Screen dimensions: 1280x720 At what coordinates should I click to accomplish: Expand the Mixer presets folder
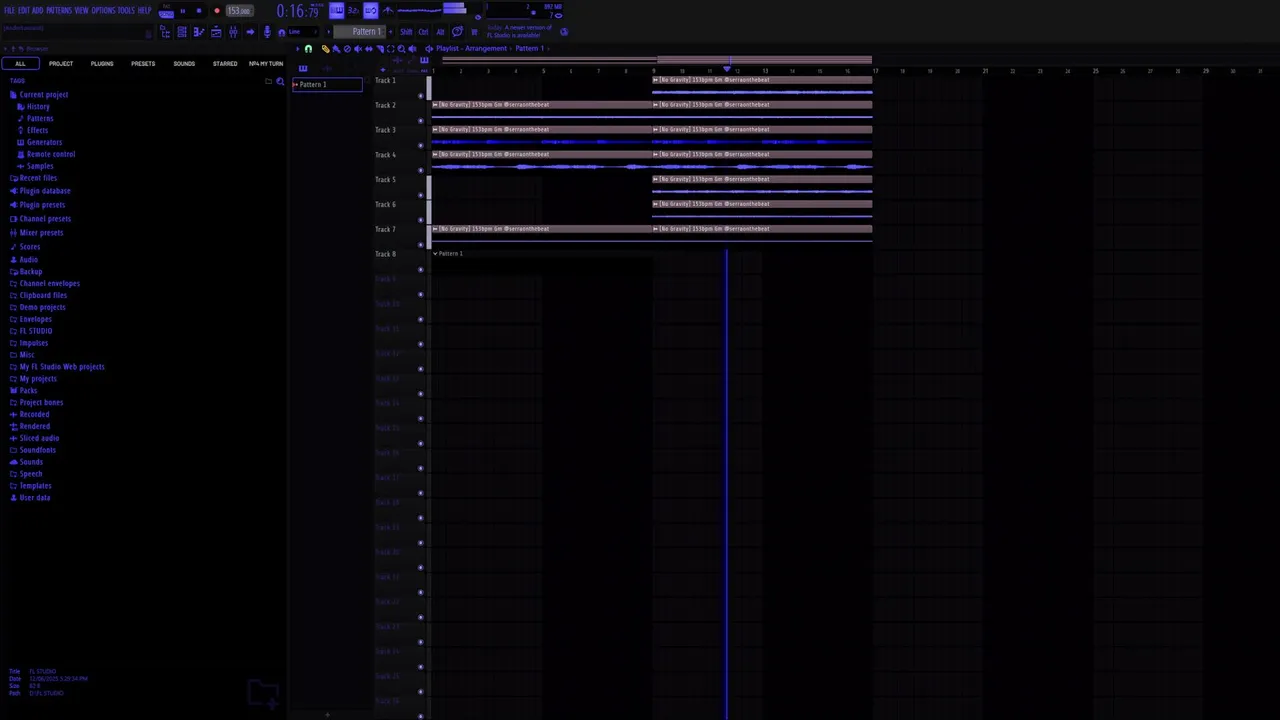[36, 233]
